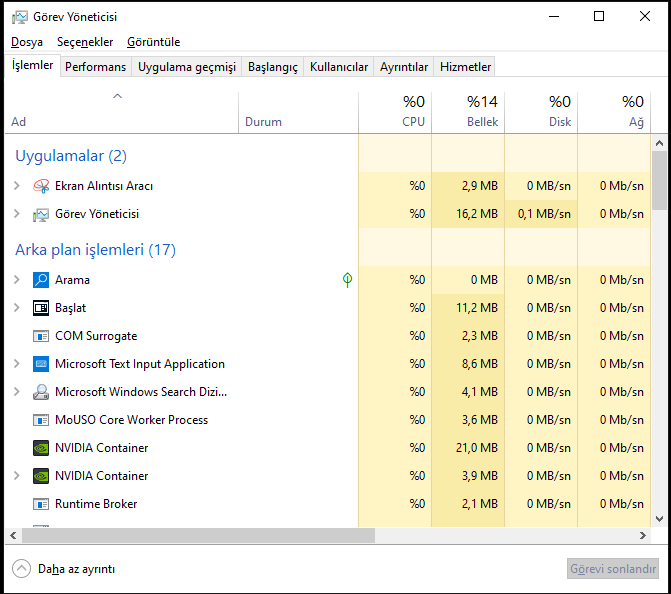The image size is (671, 594).
Task: Switch to the Performans tab
Action: [x=96, y=67]
